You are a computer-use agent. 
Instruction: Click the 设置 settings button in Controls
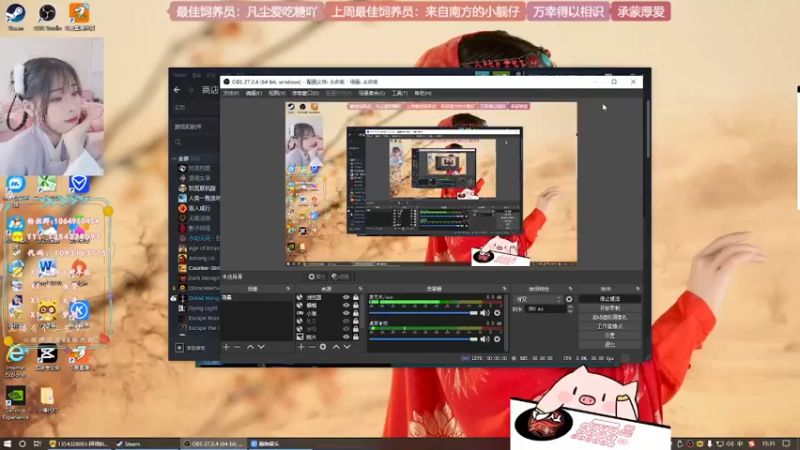[610, 335]
